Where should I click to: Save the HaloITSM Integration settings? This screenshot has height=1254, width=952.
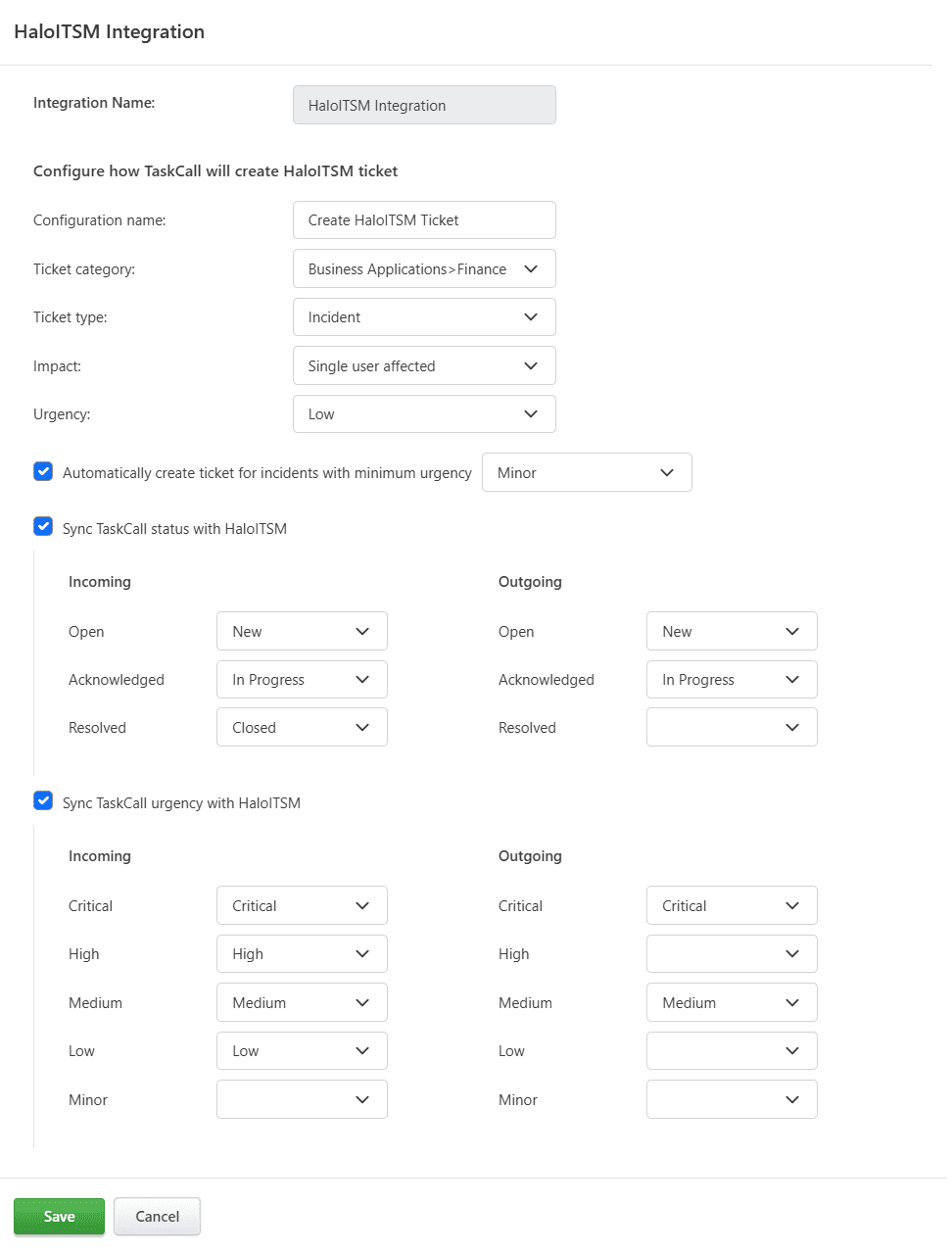59,1216
